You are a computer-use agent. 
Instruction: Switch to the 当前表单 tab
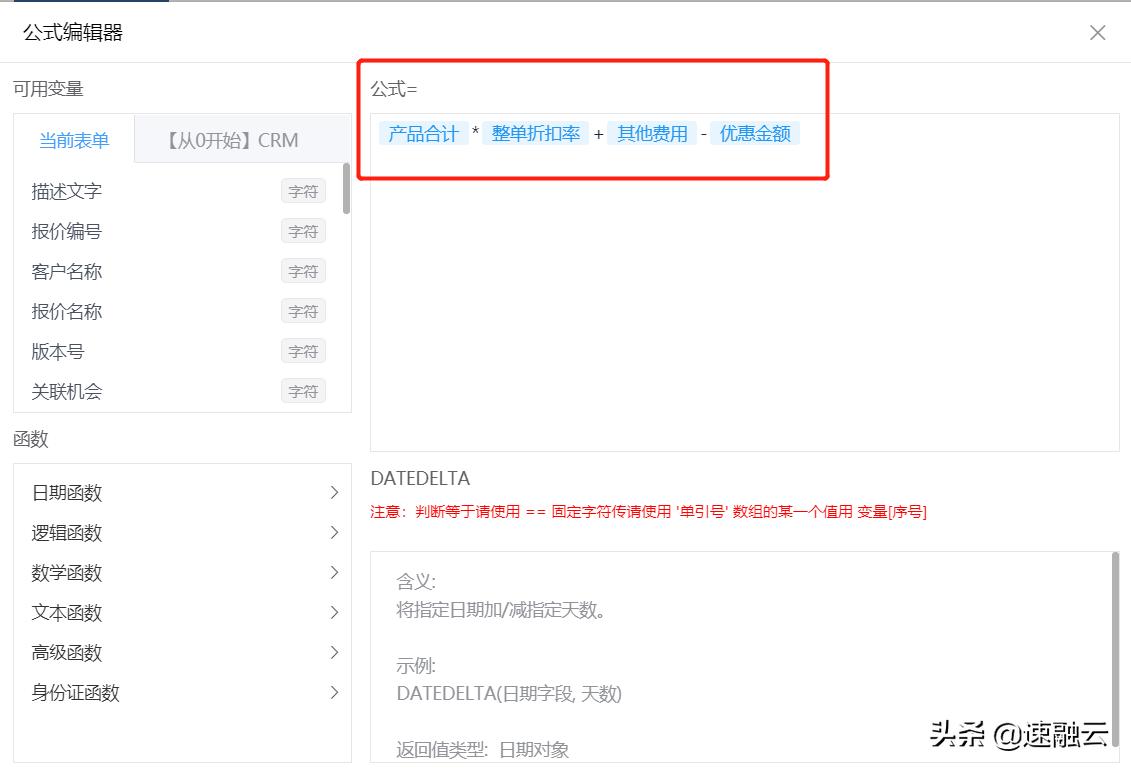point(75,140)
